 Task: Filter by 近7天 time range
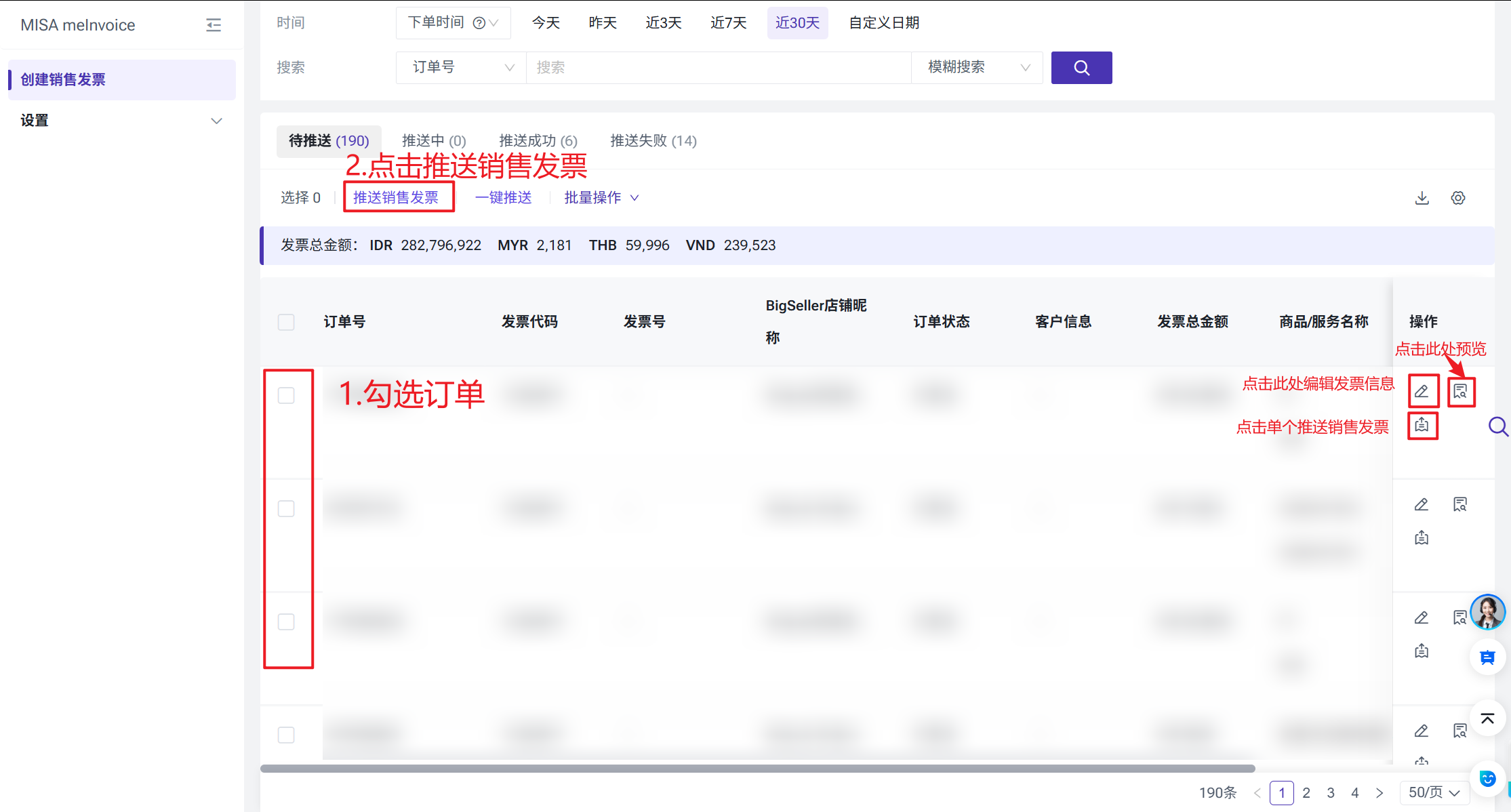pos(729,23)
